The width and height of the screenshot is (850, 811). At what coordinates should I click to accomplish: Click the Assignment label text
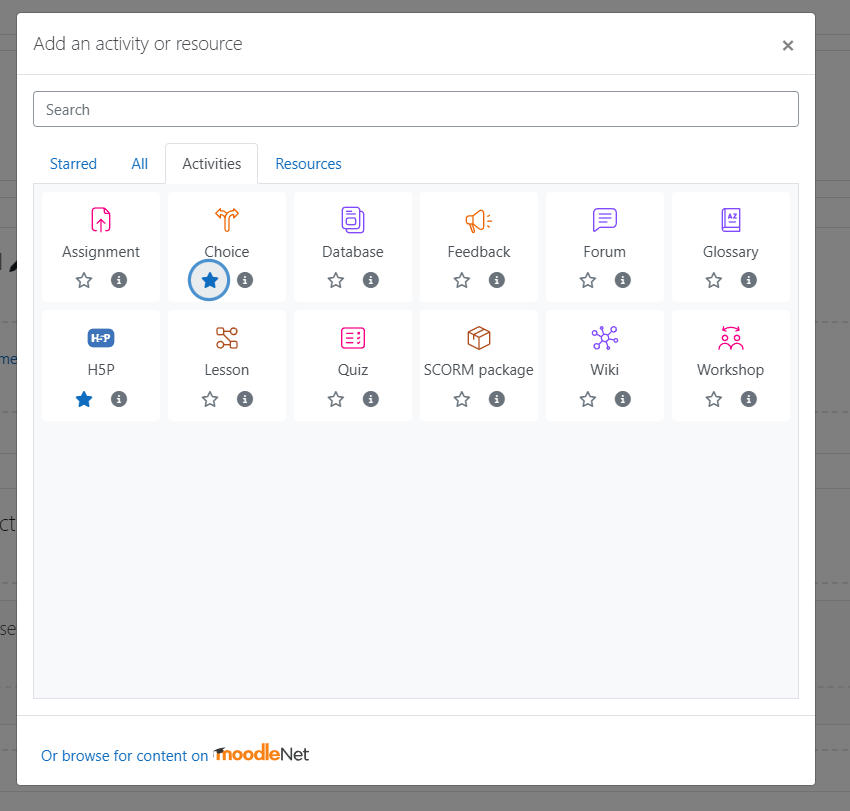(x=101, y=252)
